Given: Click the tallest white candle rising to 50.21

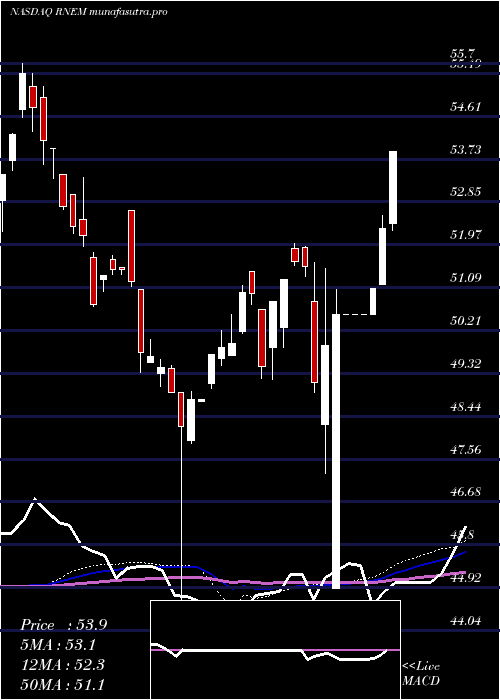Looking at the screenshot, I should [336, 451].
